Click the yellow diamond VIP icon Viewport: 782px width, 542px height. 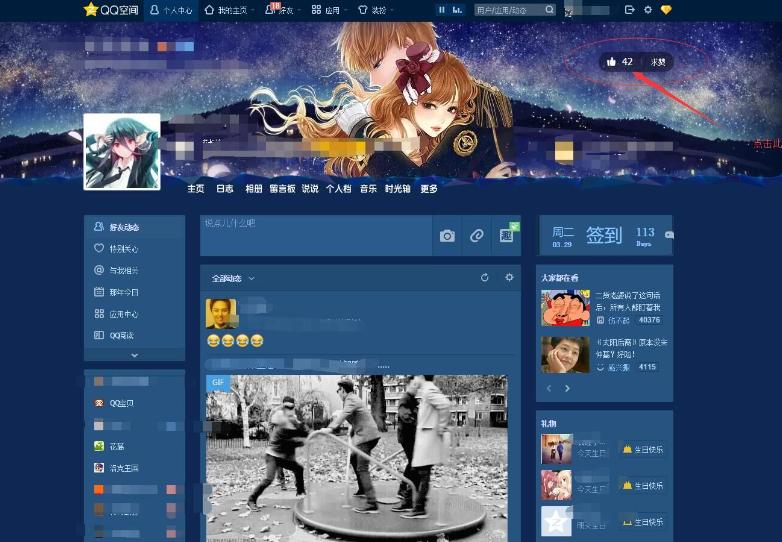[666, 9]
